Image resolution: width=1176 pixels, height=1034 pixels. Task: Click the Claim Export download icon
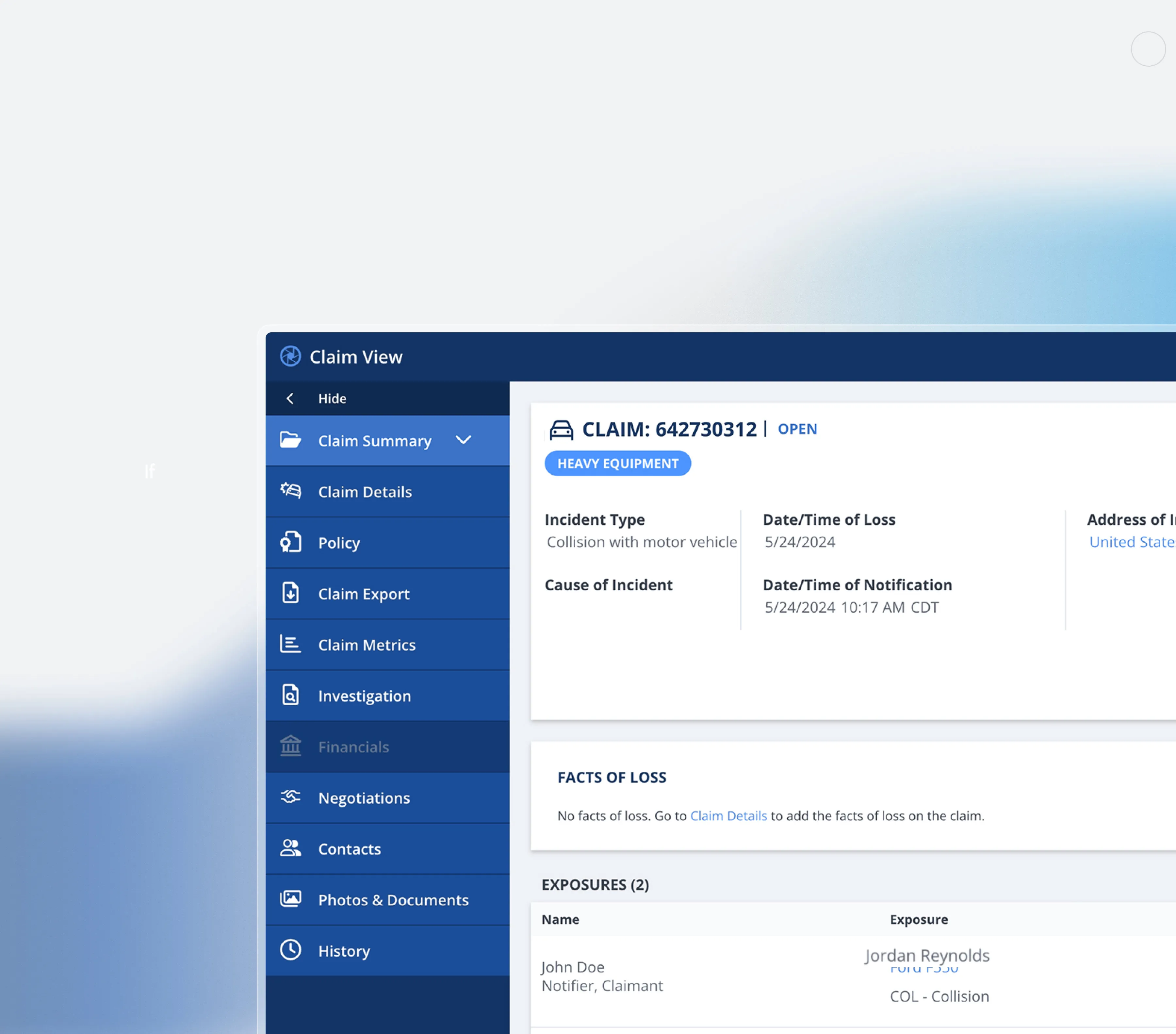[x=290, y=593]
